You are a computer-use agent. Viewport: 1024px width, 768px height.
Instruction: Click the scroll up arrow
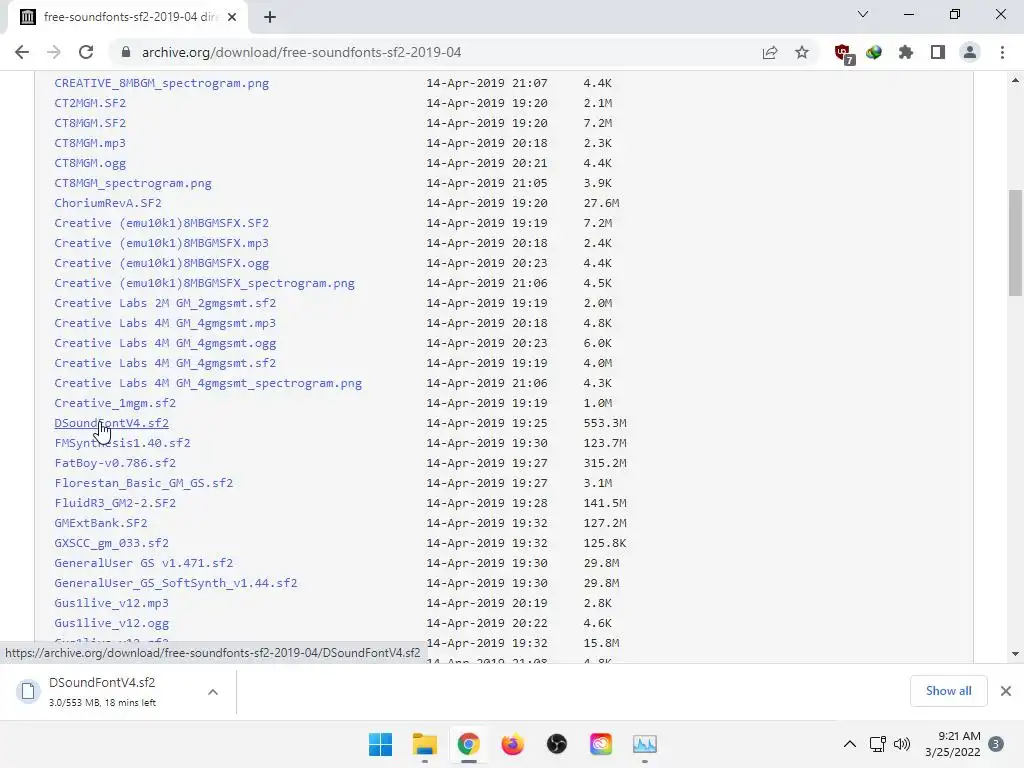tap(1015, 80)
